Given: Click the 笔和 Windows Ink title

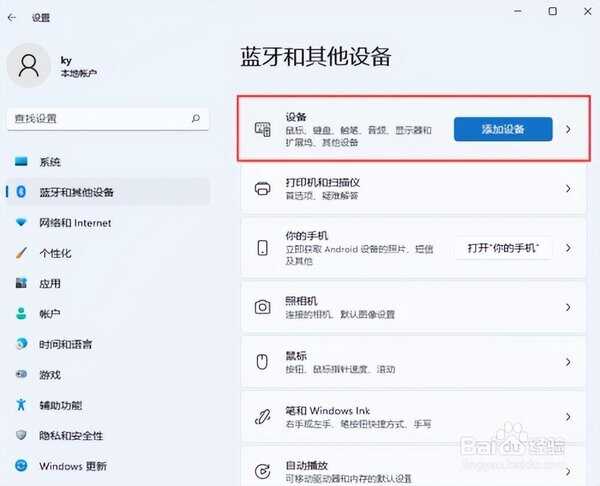Looking at the screenshot, I should coord(328,411).
